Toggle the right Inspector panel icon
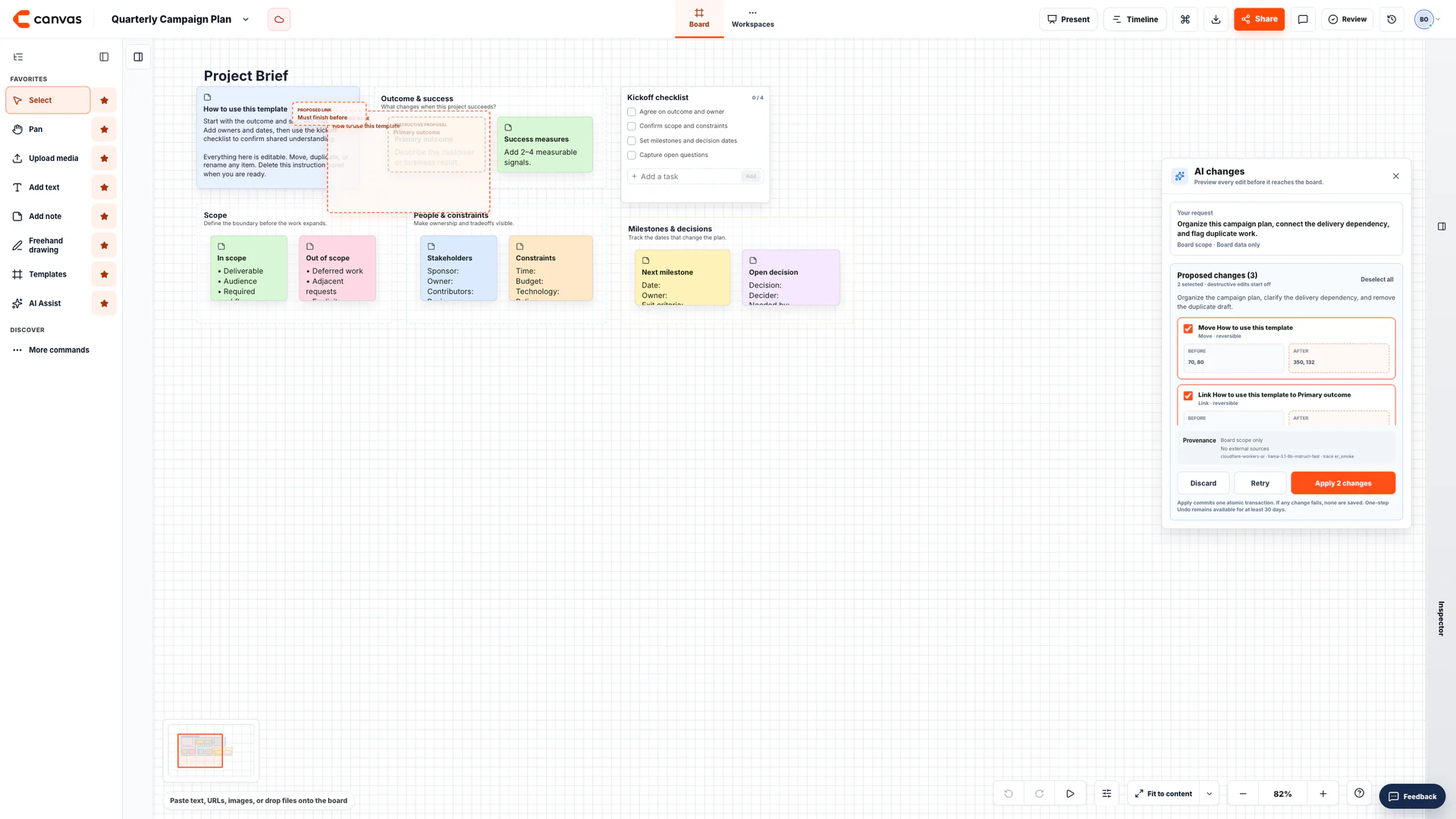Image resolution: width=1456 pixels, height=819 pixels. [1441, 226]
